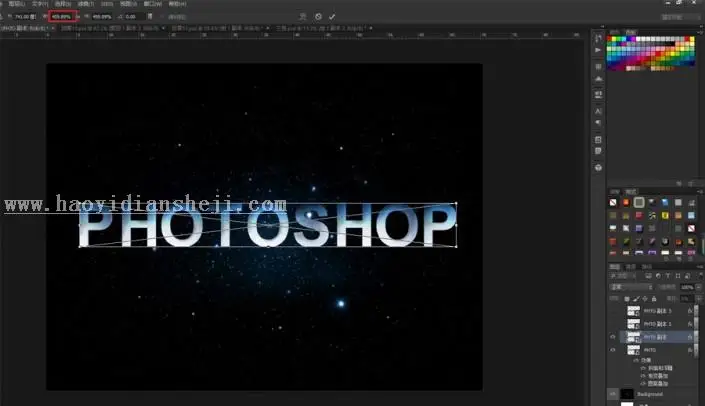Screen dimensions: 705x406
Task: Open the 文字(Y) menu
Action: tap(40, 4)
